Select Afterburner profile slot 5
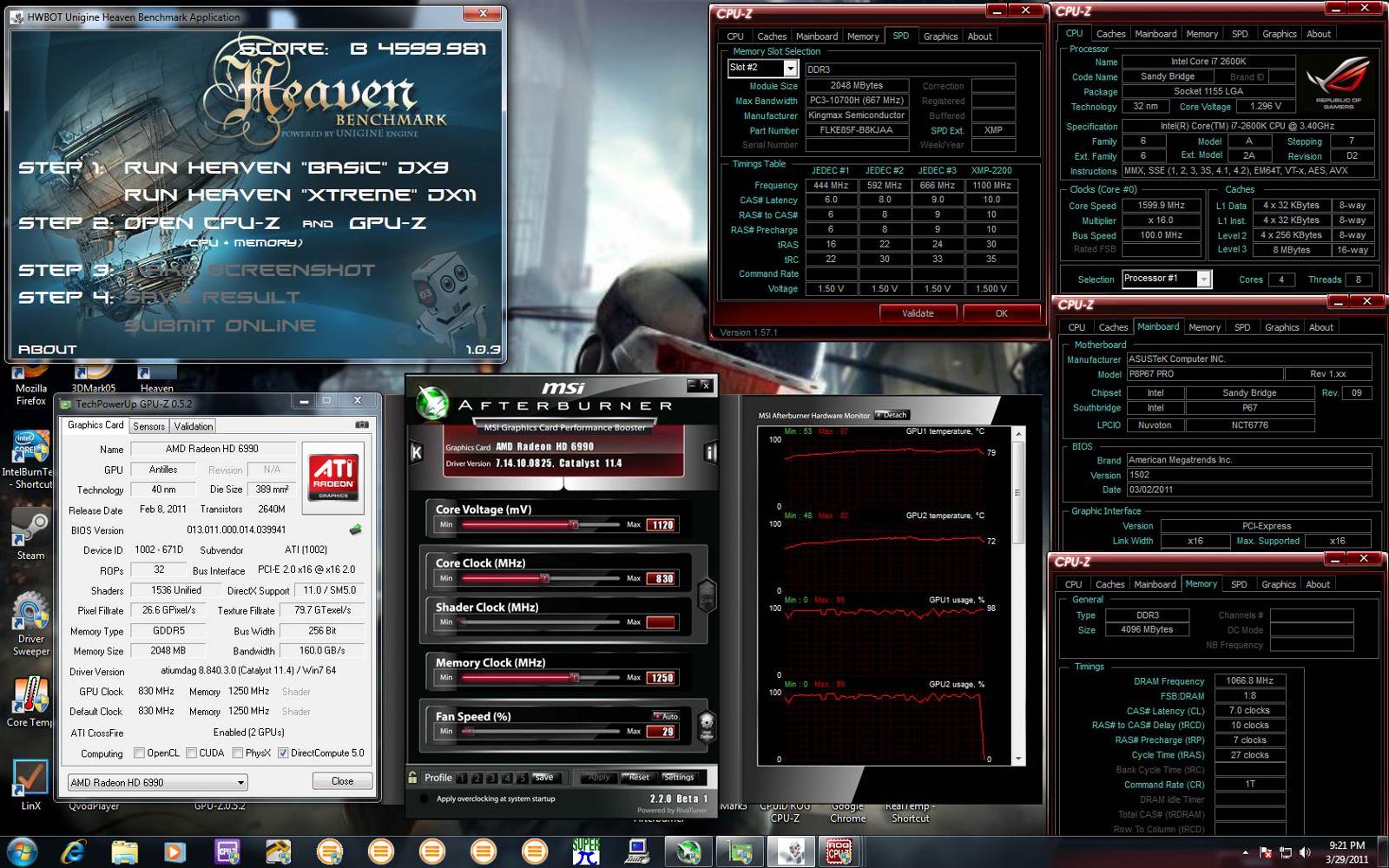The height and width of the screenshot is (868, 1389). 523,778
